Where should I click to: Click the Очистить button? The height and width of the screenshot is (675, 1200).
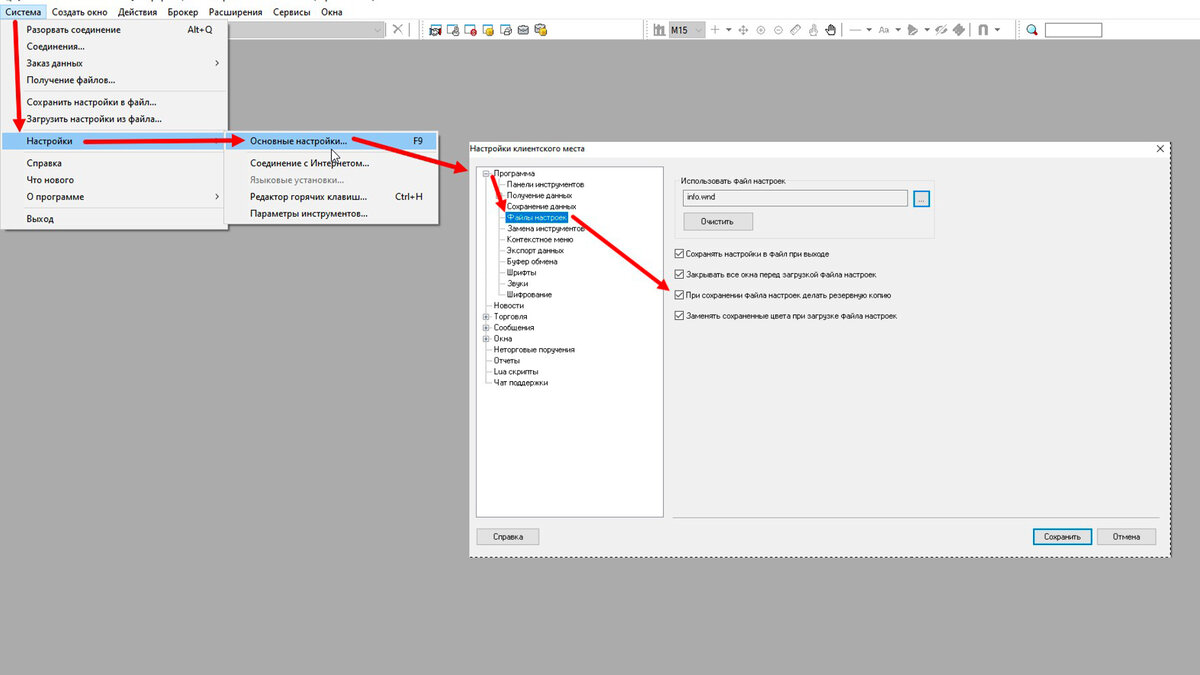[x=718, y=221]
